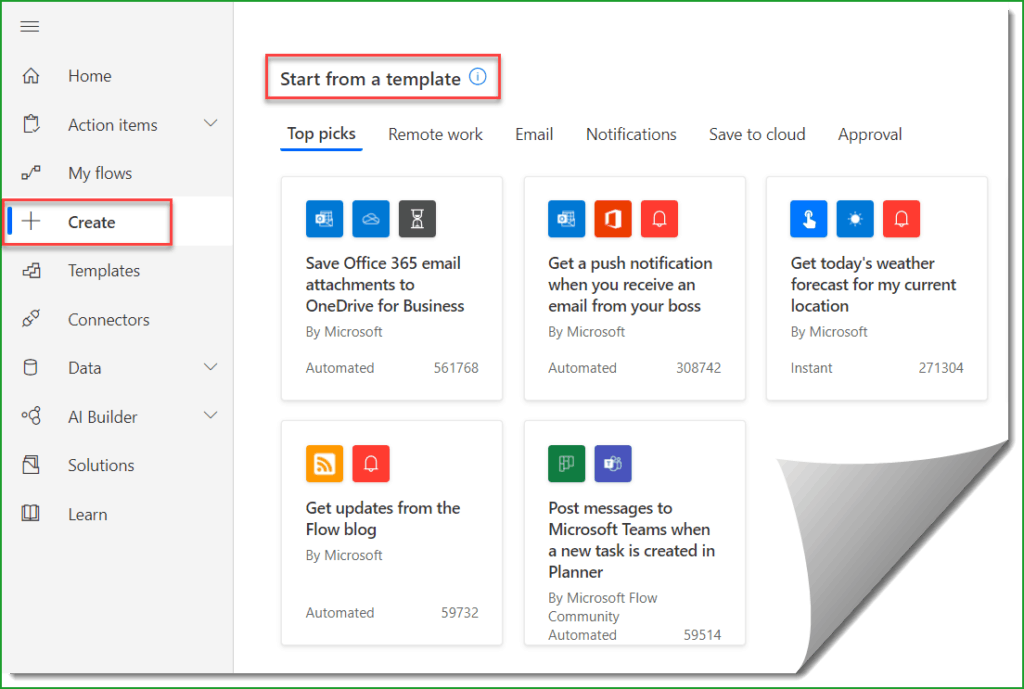Click the Office 365 Outlook icon on the email attachments template
Screen dimensions: 1024x689
pyautogui.click(x=324, y=218)
